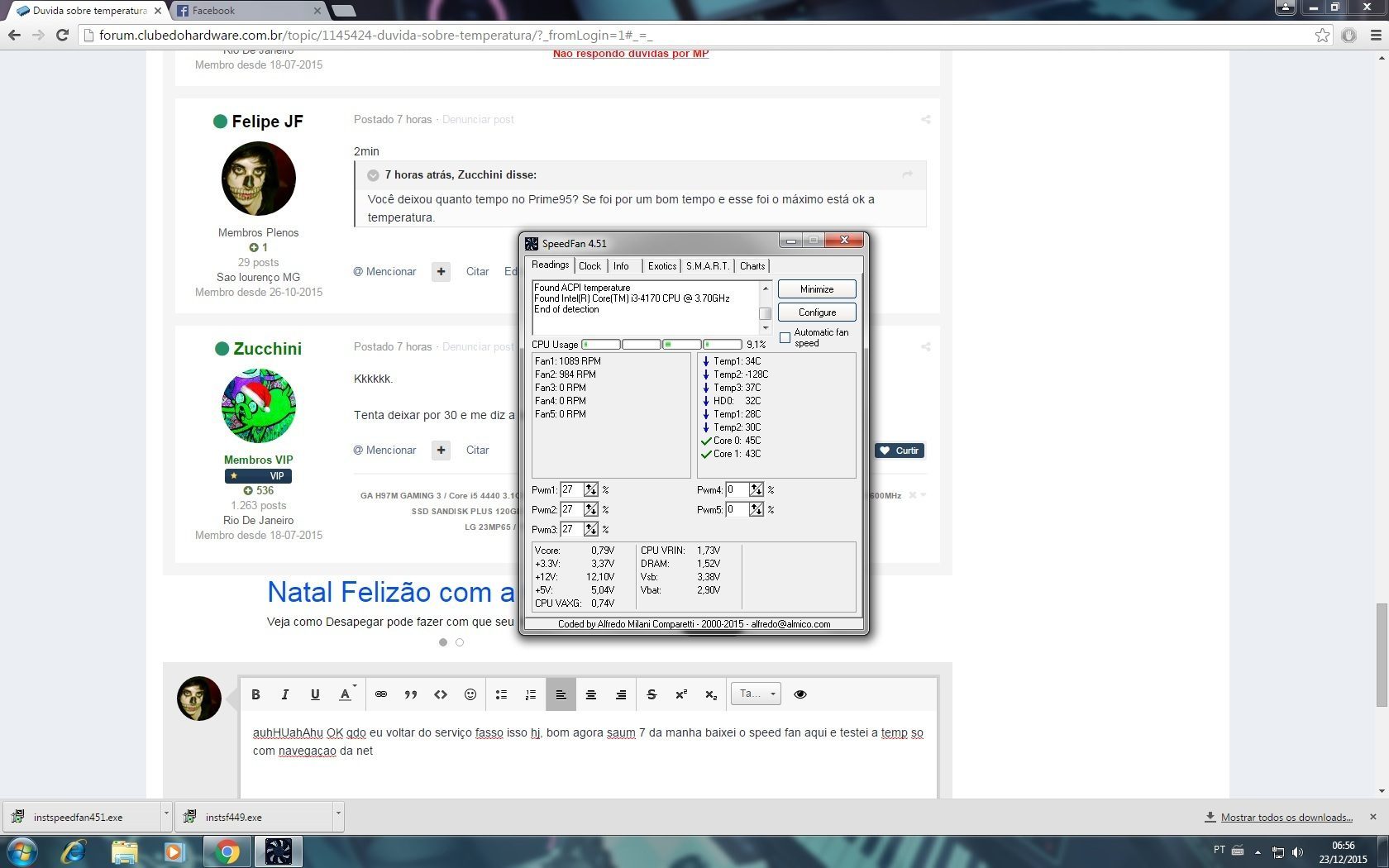Open Internet Explorer from the taskbar
The image size is (1389, 868).
[x=74, y=851]
